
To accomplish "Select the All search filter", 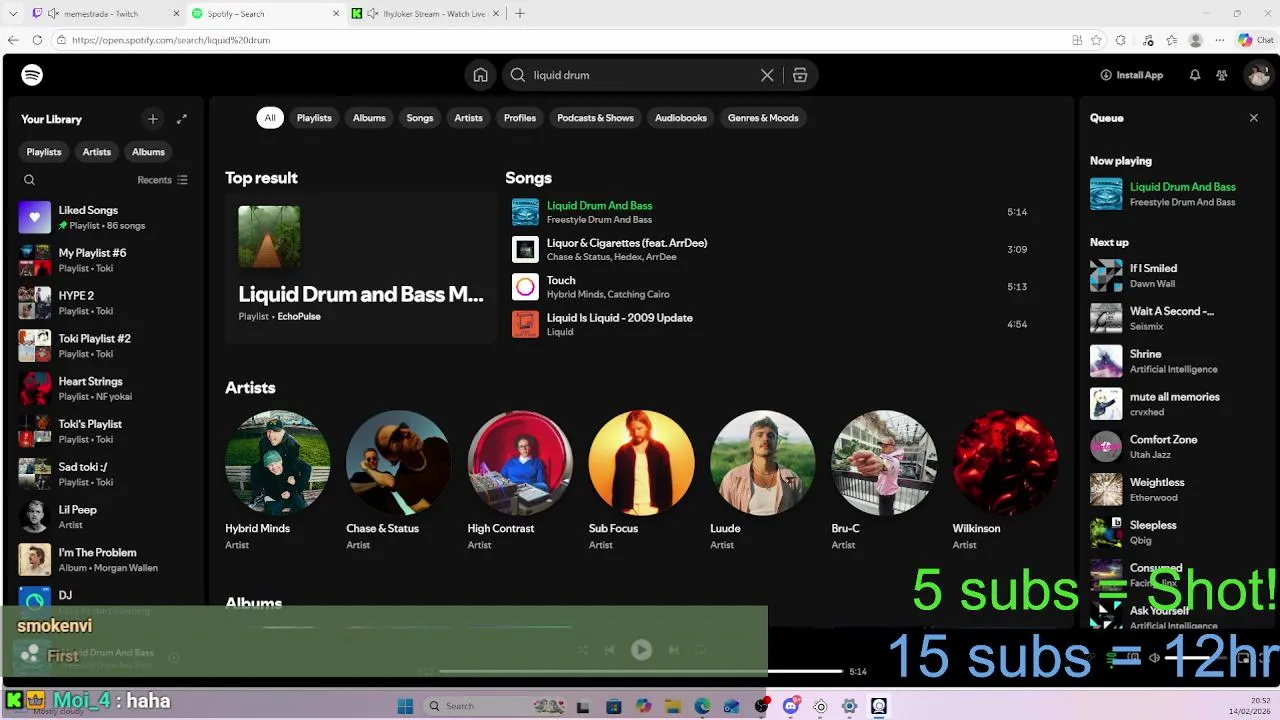I will (270, 118).
